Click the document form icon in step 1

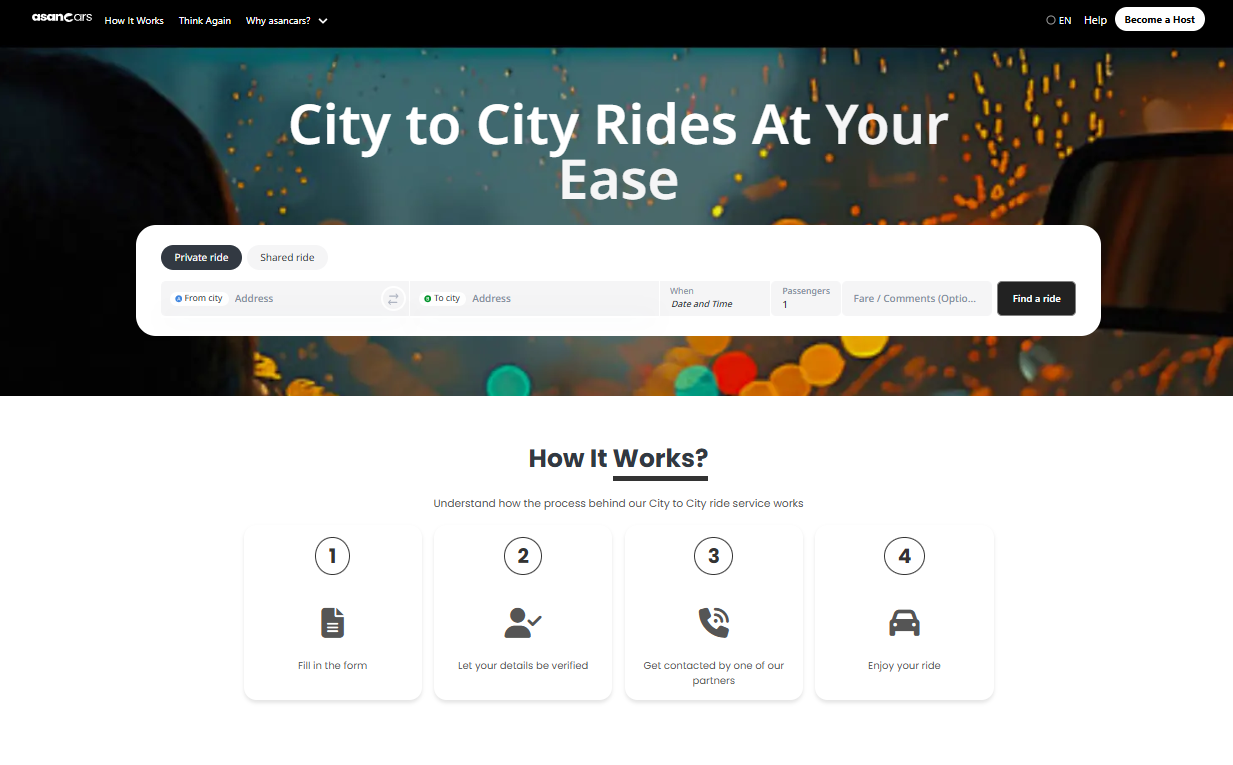(x=332, y=623)
